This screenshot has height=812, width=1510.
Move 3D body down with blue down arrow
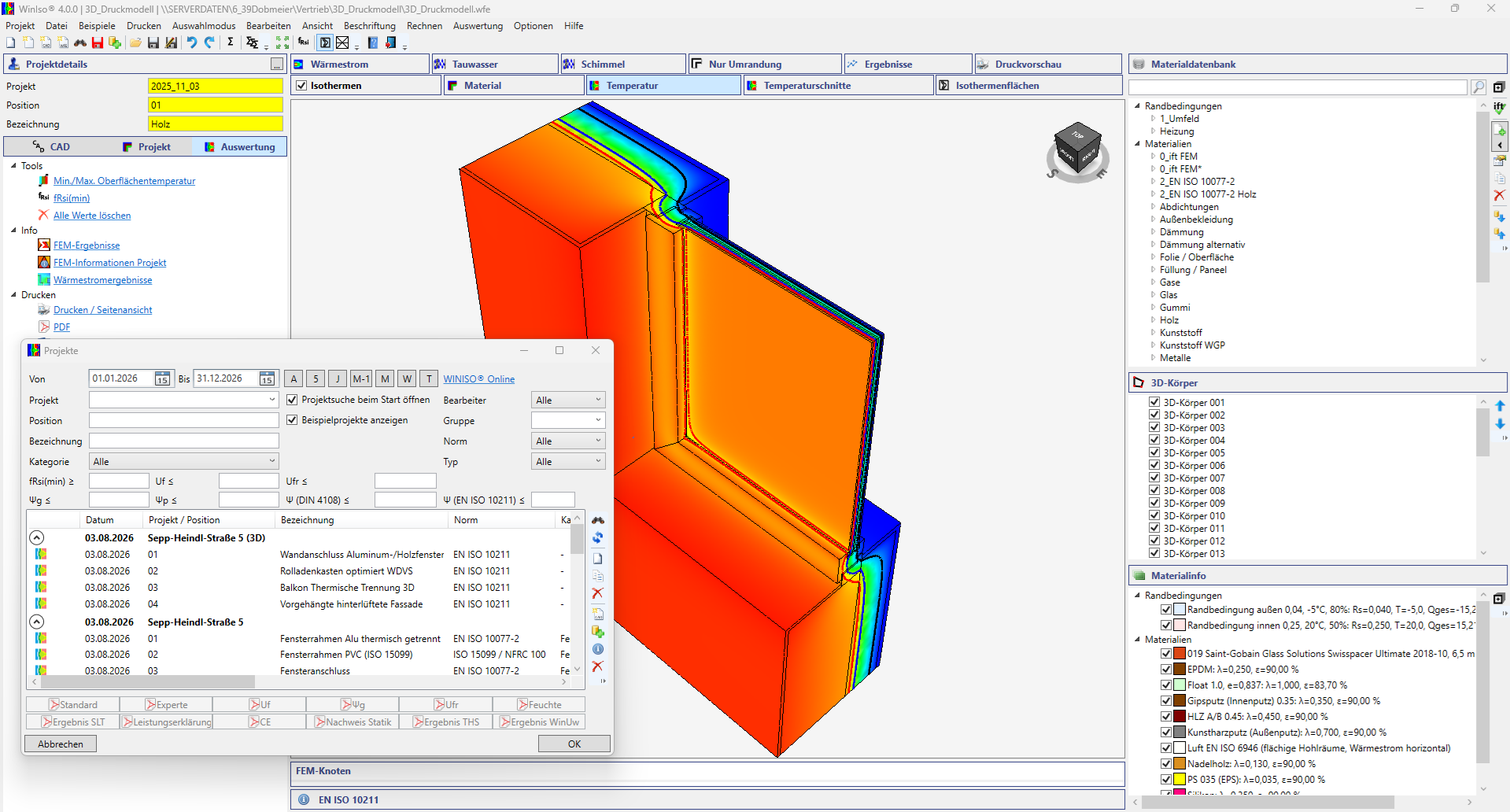click(x=1500, y=423)
